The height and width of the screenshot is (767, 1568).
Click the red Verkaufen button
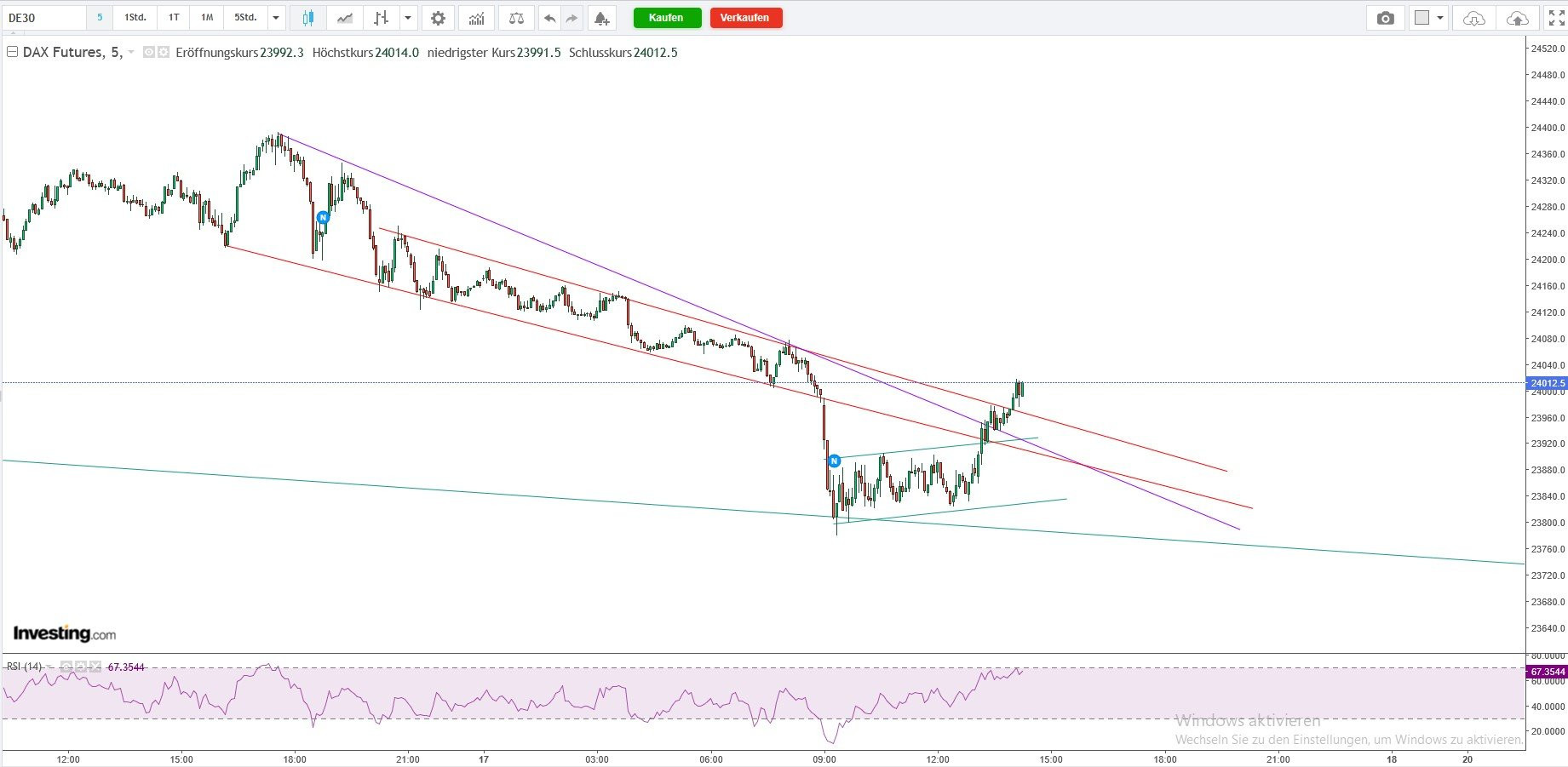[x=745, y=18]
